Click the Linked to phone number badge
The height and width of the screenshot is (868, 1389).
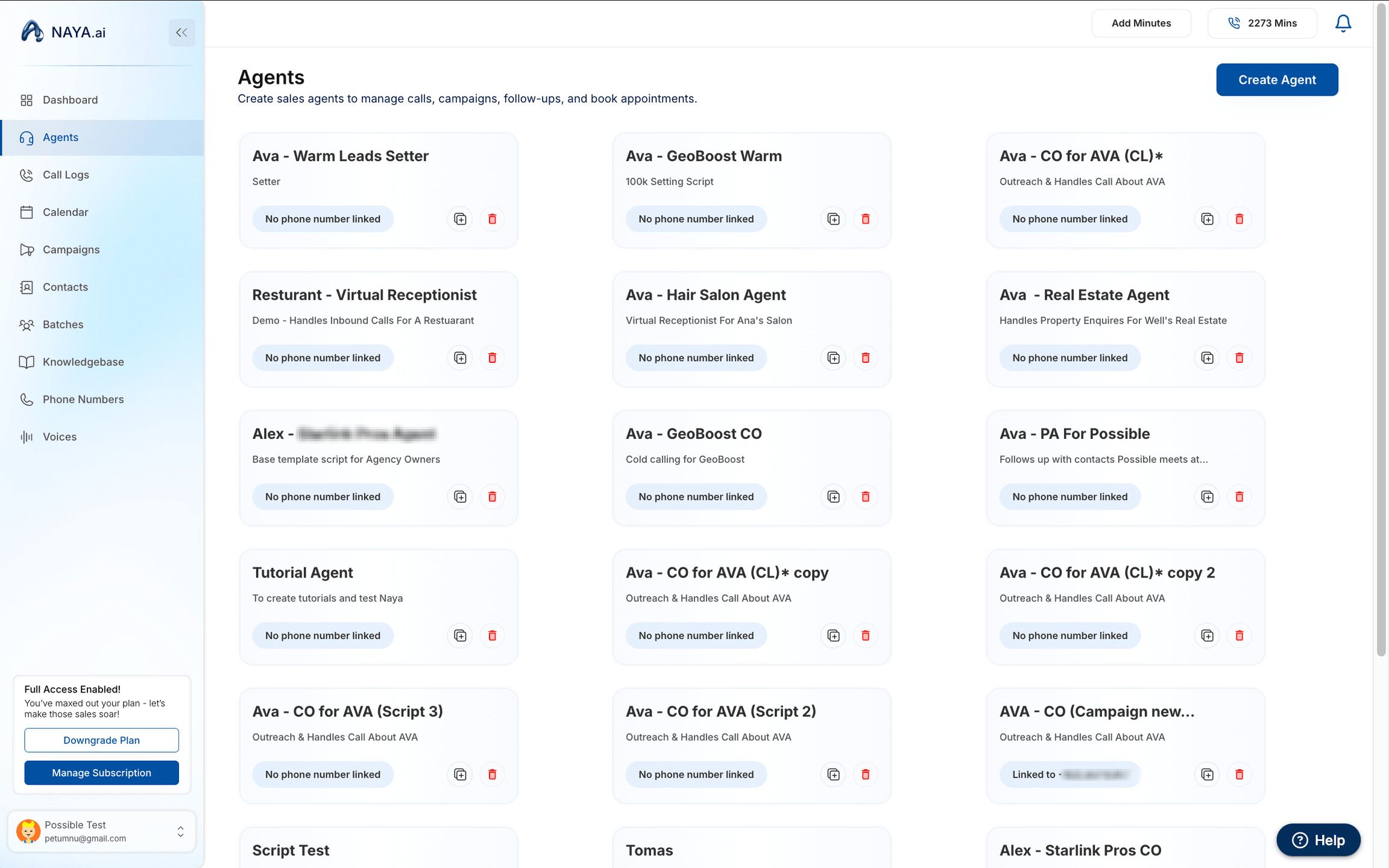(1069, 775)
